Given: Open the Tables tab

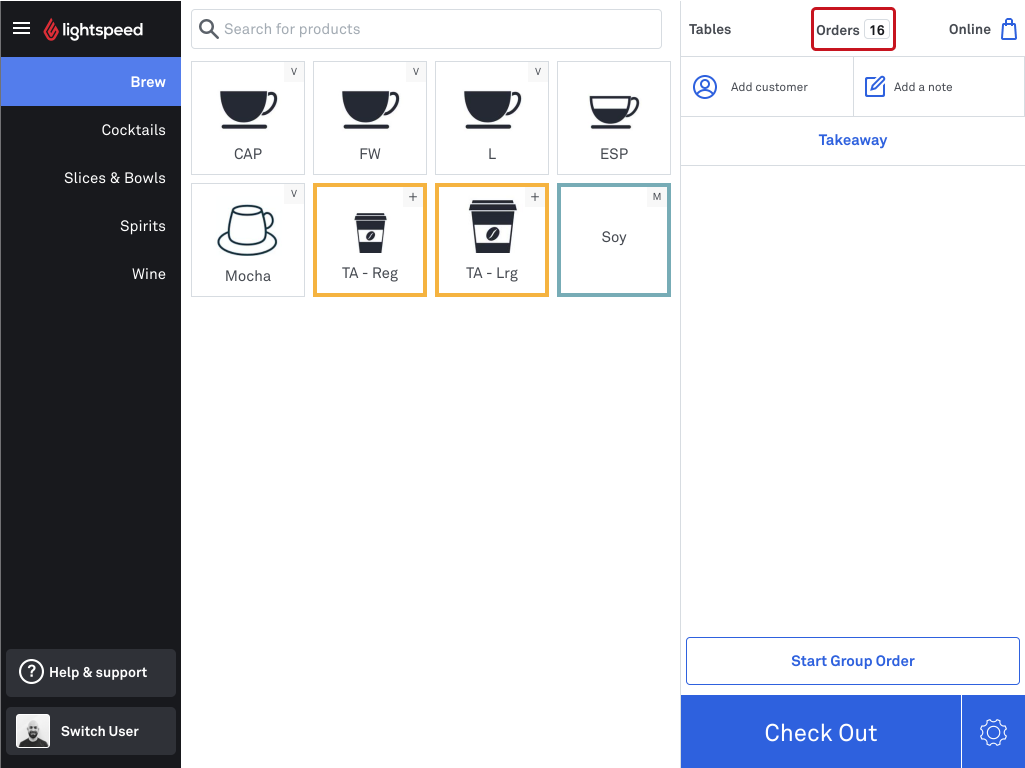Looking at the screenshot, I should [710, 29].
